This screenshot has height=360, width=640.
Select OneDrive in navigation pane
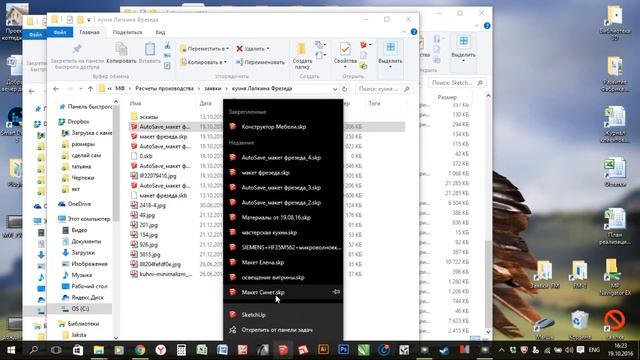click(x=79, y=204)
